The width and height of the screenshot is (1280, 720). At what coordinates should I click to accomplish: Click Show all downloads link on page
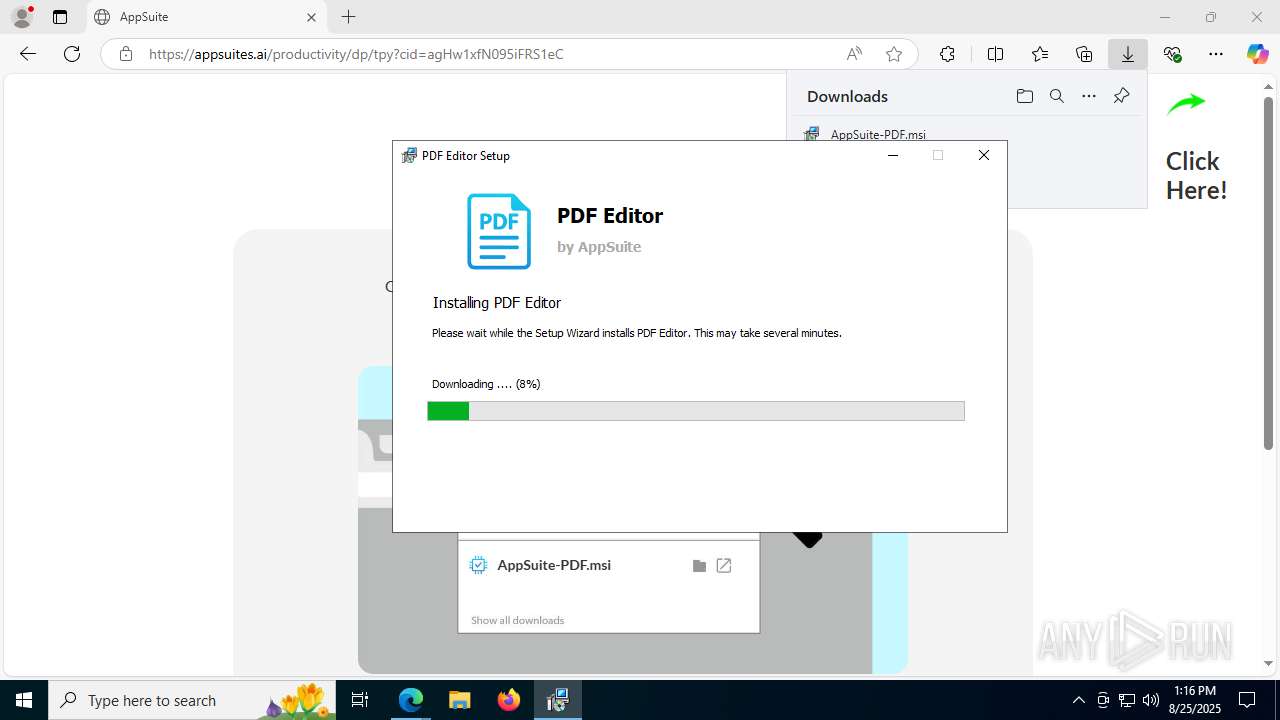518,620
